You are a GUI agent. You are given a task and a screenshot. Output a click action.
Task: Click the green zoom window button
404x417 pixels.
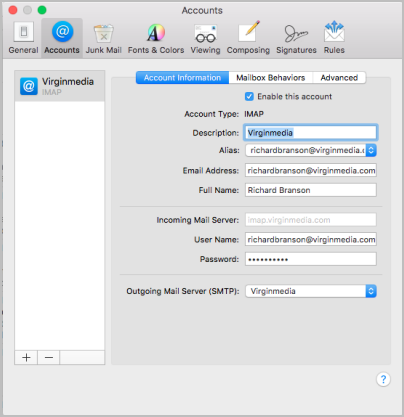tap(42, 10)
